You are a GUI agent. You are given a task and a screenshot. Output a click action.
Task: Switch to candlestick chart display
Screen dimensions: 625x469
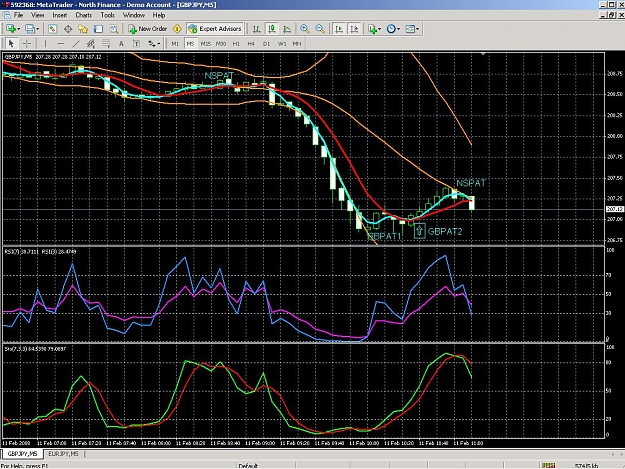[272, 29]
